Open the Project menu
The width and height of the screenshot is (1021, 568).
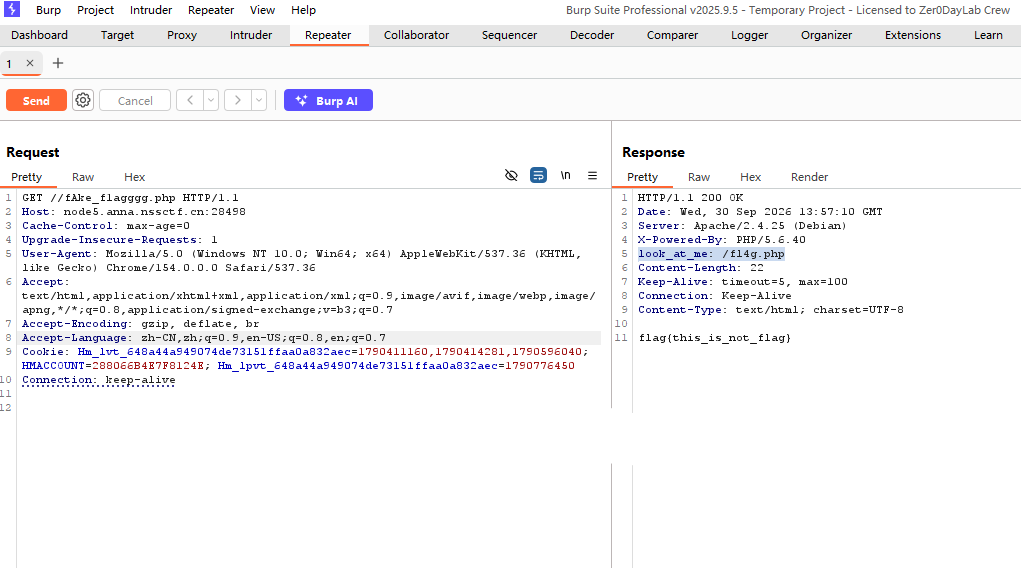coord(95,10)
